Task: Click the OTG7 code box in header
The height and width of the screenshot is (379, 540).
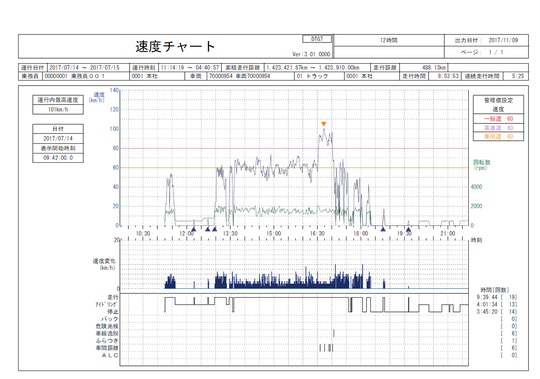Action: 317,39
